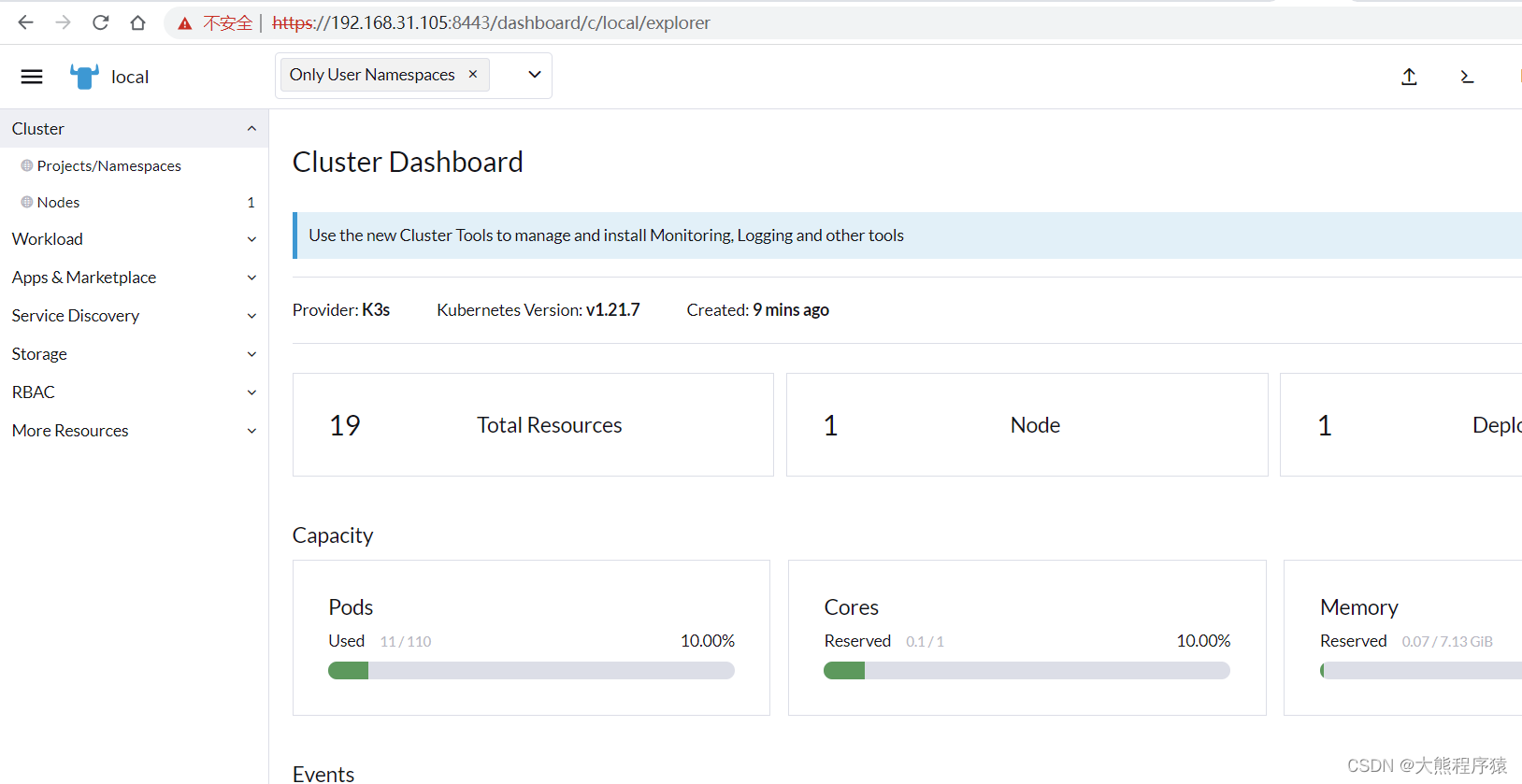Click the Cluster Tools info banner
Viewport: 1522px width, 784px height.
click(907, 235)
